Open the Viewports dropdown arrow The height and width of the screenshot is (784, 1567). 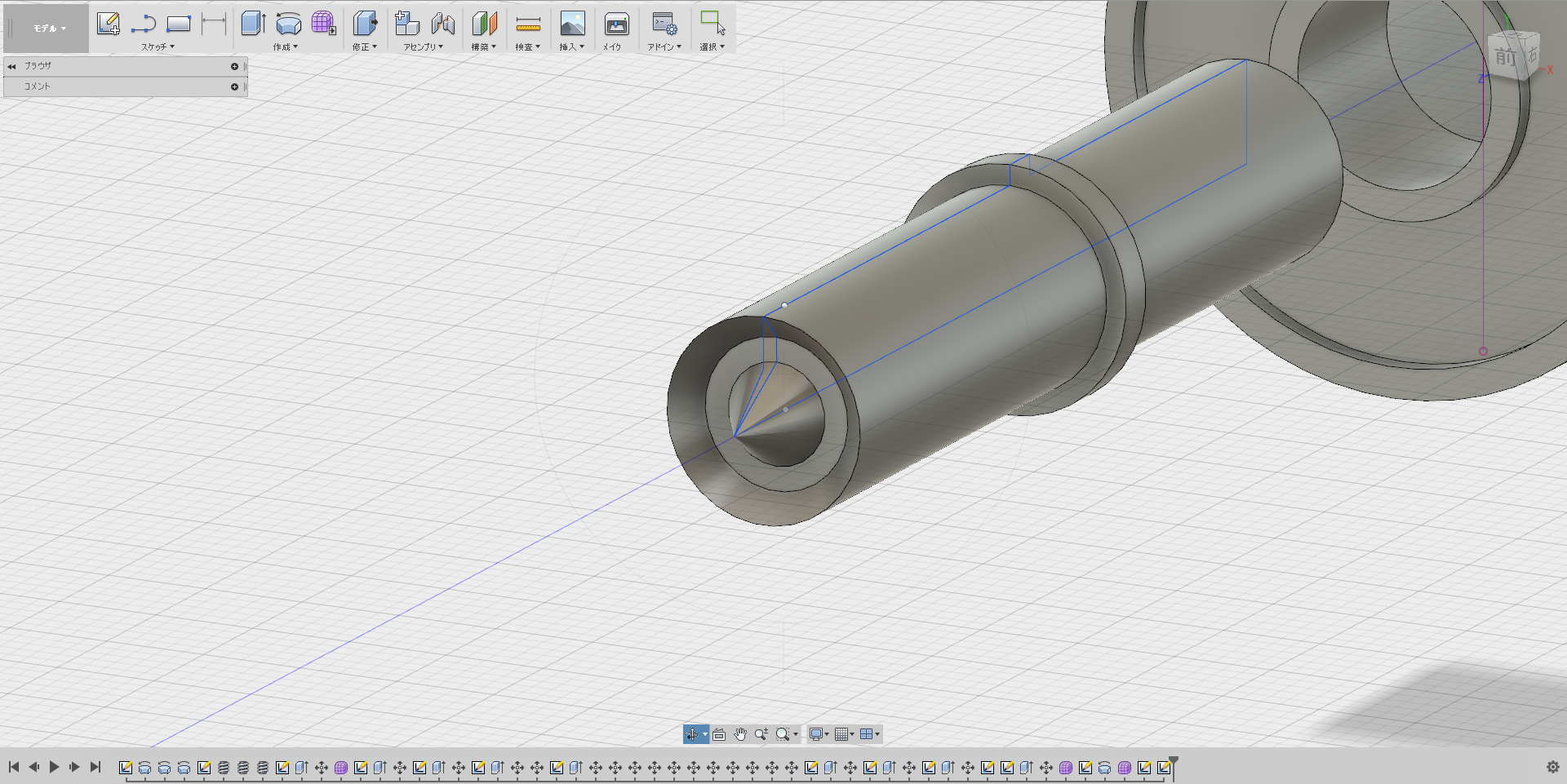click(x=877, y=734)
